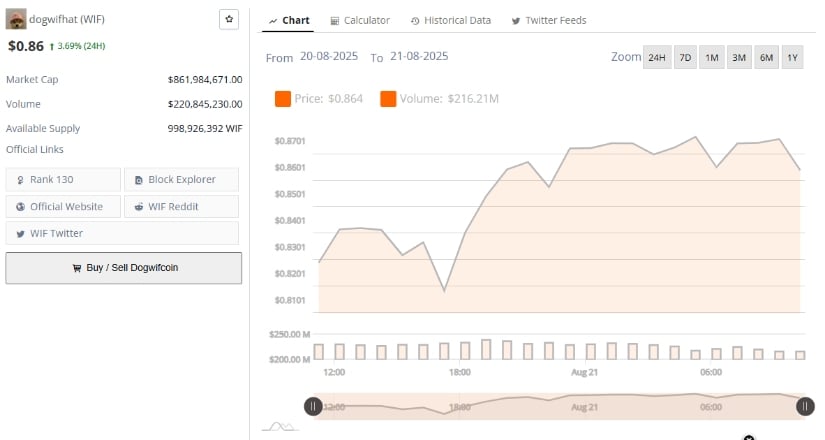Click the clock icon beside Historical Data

[415, 21]
